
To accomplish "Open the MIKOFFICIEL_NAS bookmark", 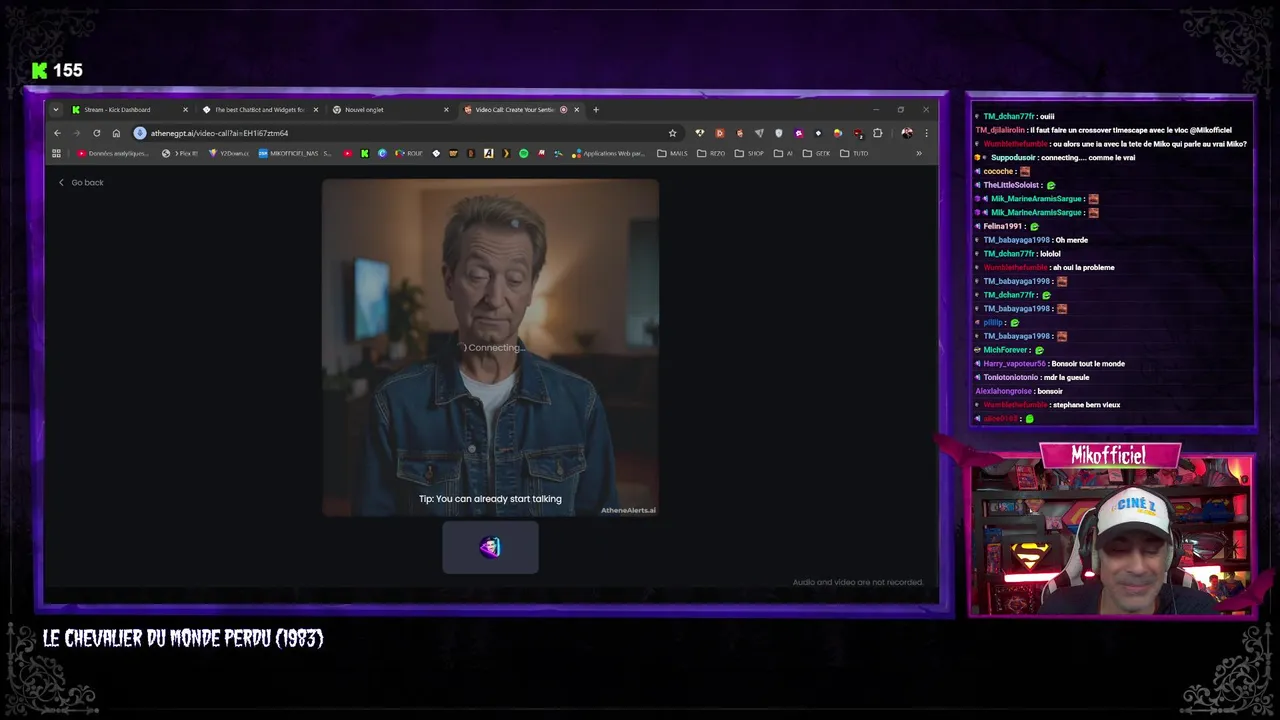I will point(295,153).
